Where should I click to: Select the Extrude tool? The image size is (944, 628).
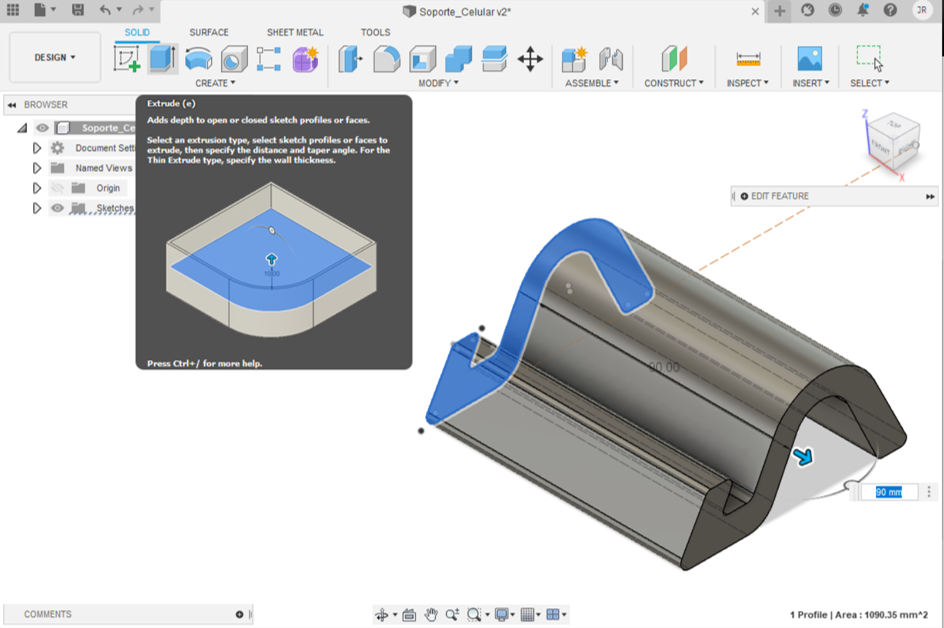[x=163, y=59]
